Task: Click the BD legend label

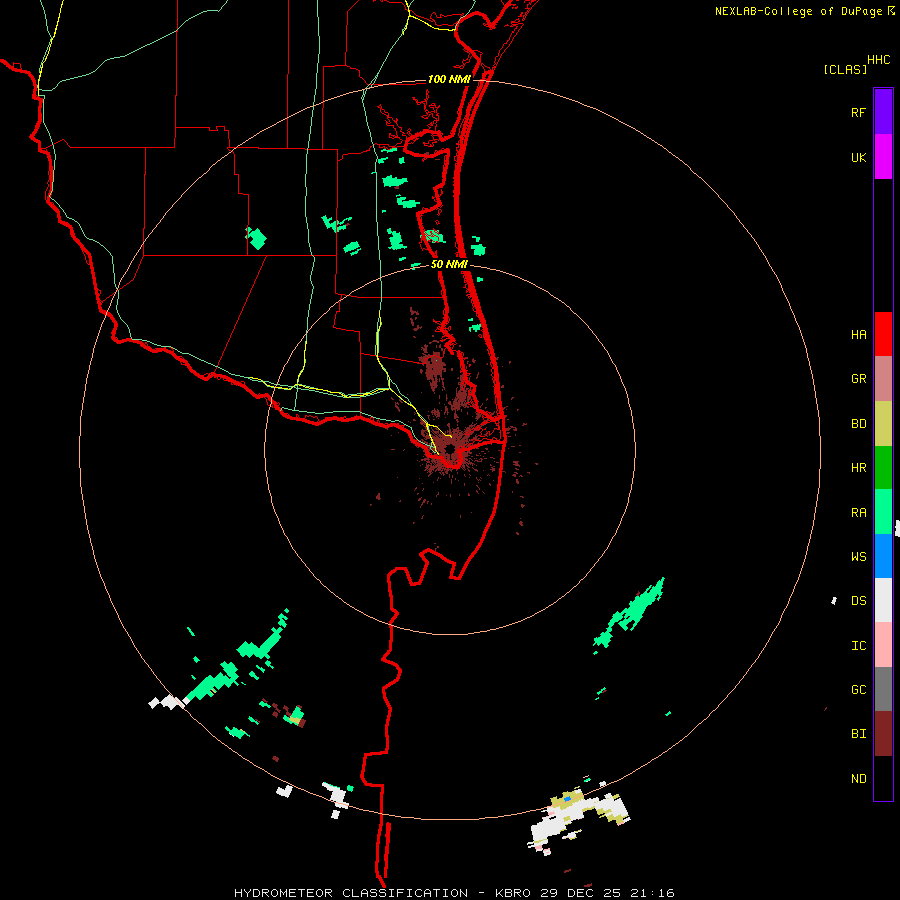Action: [x=858, y=424]
